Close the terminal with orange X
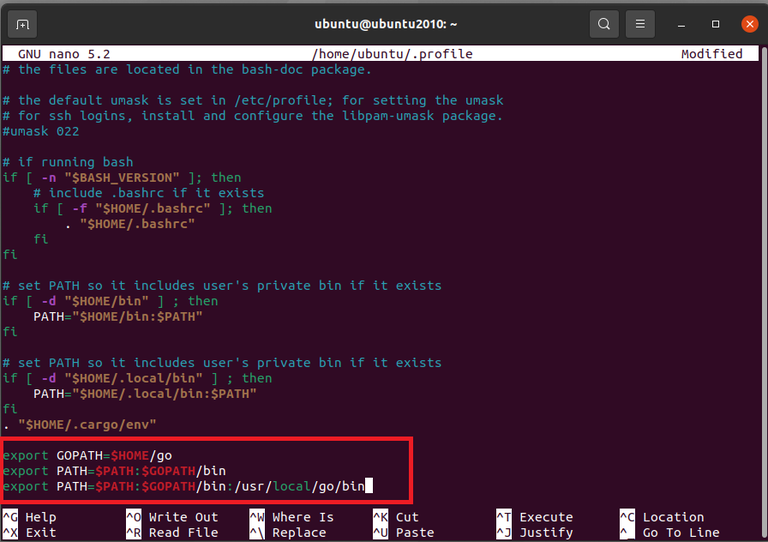Image resolution: width=768 pixels, height=542 pixels. coord(749,24)
